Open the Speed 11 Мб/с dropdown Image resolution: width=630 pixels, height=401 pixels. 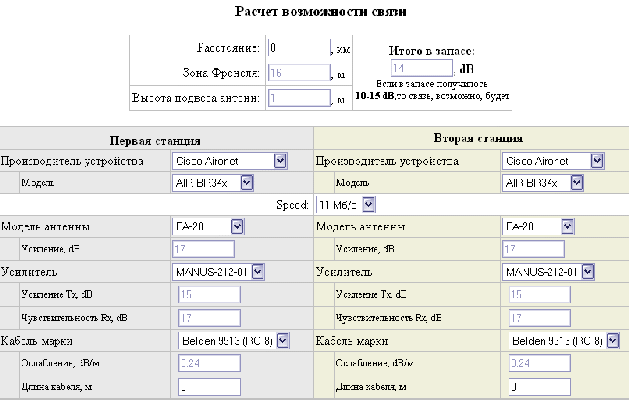coord(346,205)
